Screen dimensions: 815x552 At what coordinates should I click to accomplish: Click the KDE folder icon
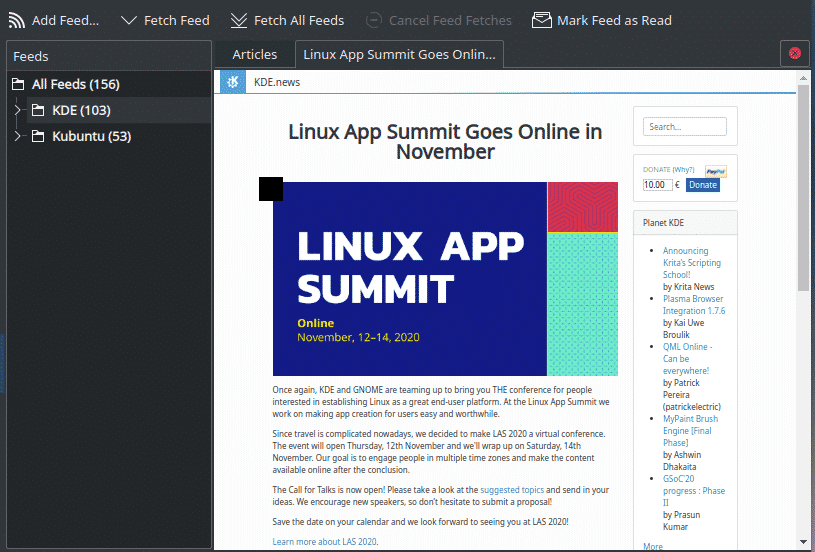(x=38, y=110)
